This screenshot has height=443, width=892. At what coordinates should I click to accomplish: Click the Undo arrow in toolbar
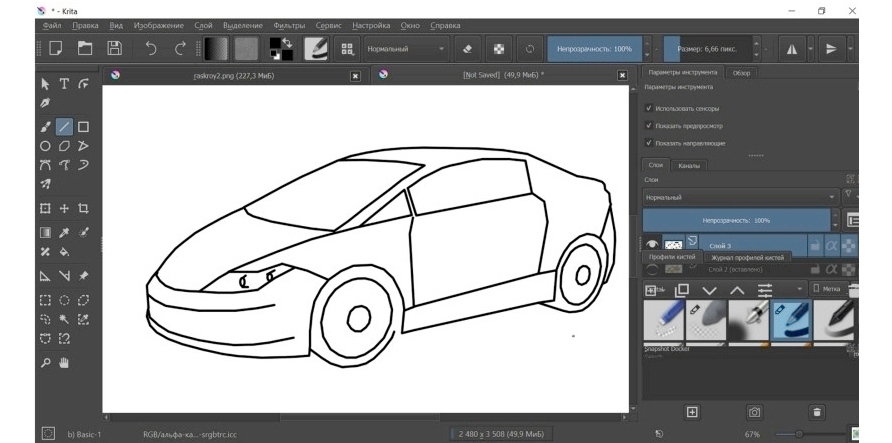click(151, 48)
